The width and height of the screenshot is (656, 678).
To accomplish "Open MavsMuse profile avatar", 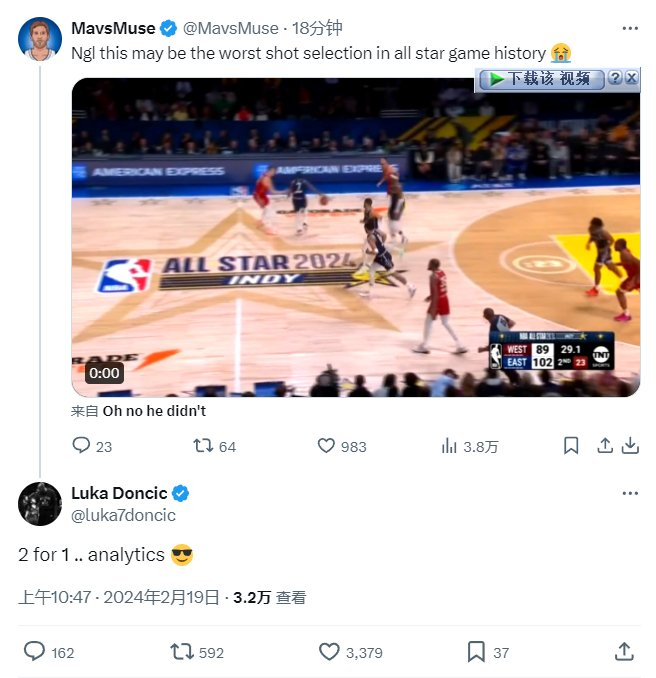I will tap(40, 39).
